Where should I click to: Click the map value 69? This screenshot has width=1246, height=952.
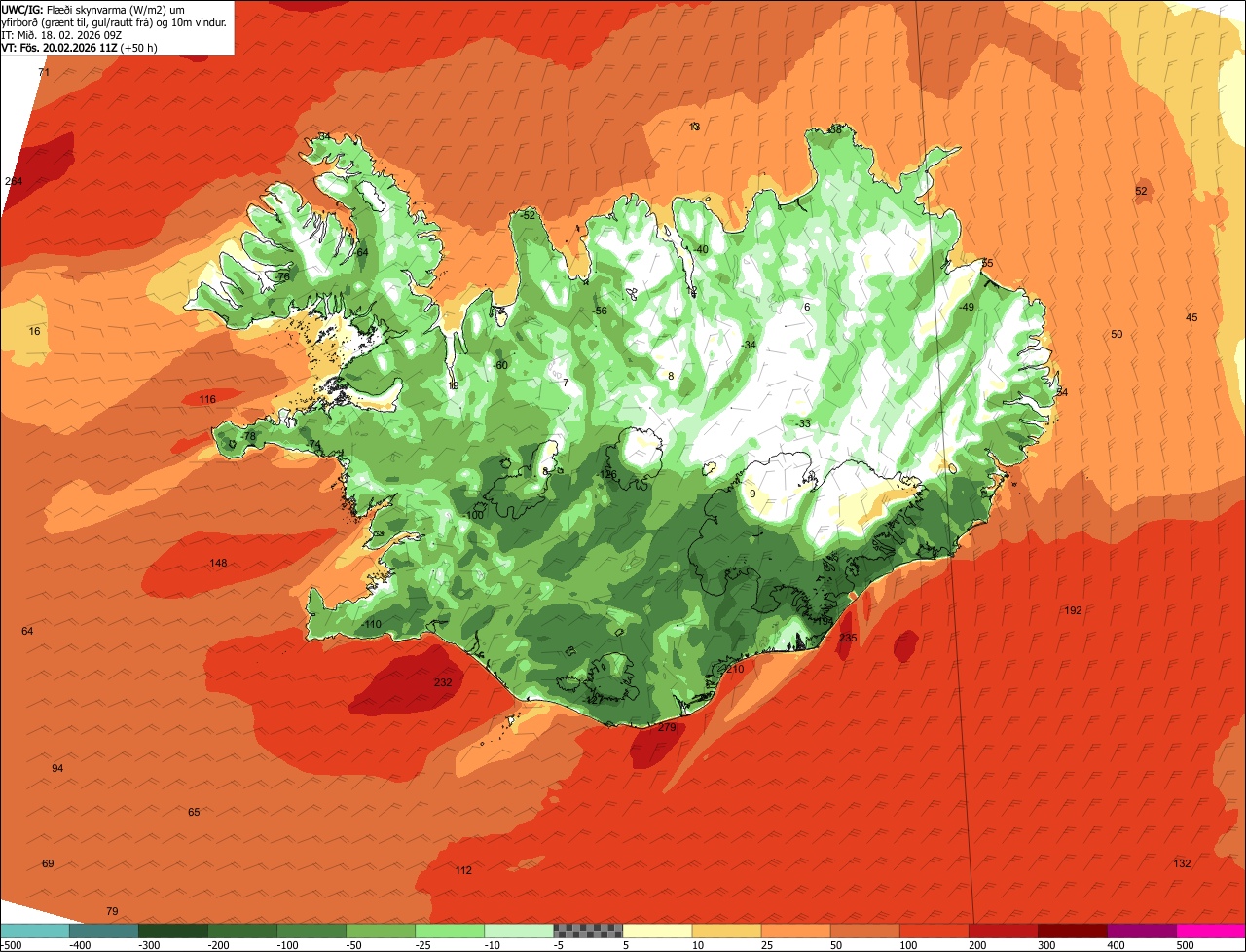click(x=48, y=864)
